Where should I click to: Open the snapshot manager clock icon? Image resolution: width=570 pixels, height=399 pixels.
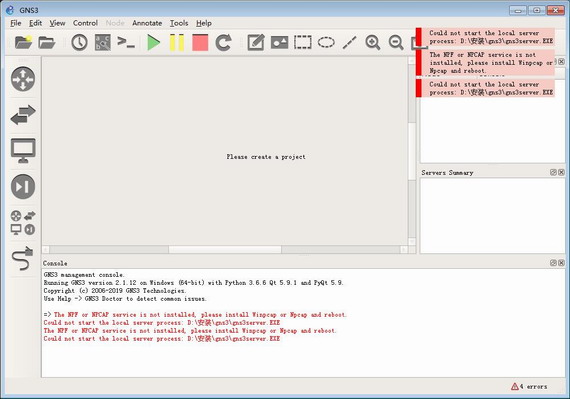point(79,43)
